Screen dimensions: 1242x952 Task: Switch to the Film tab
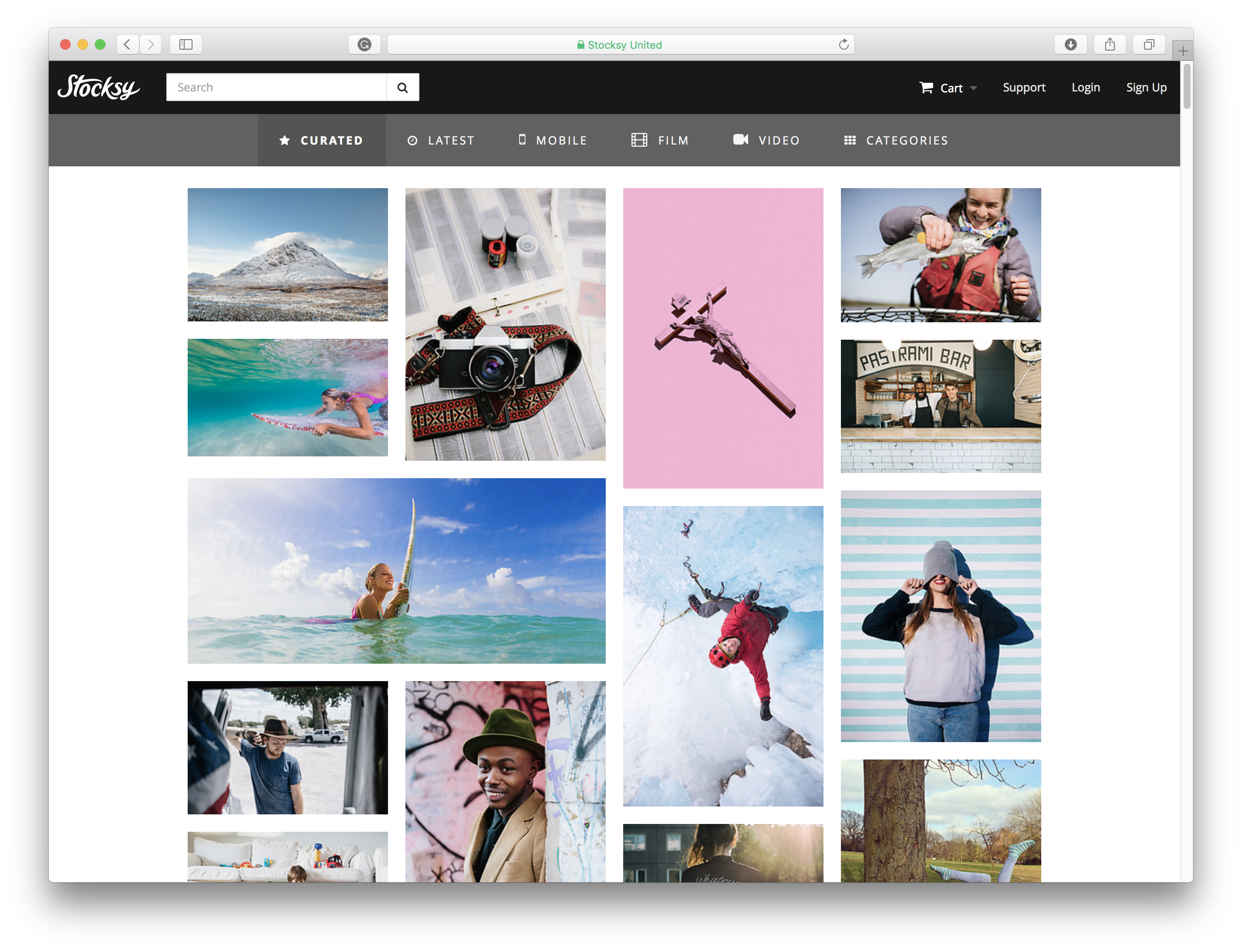click(x=660, y=140)
